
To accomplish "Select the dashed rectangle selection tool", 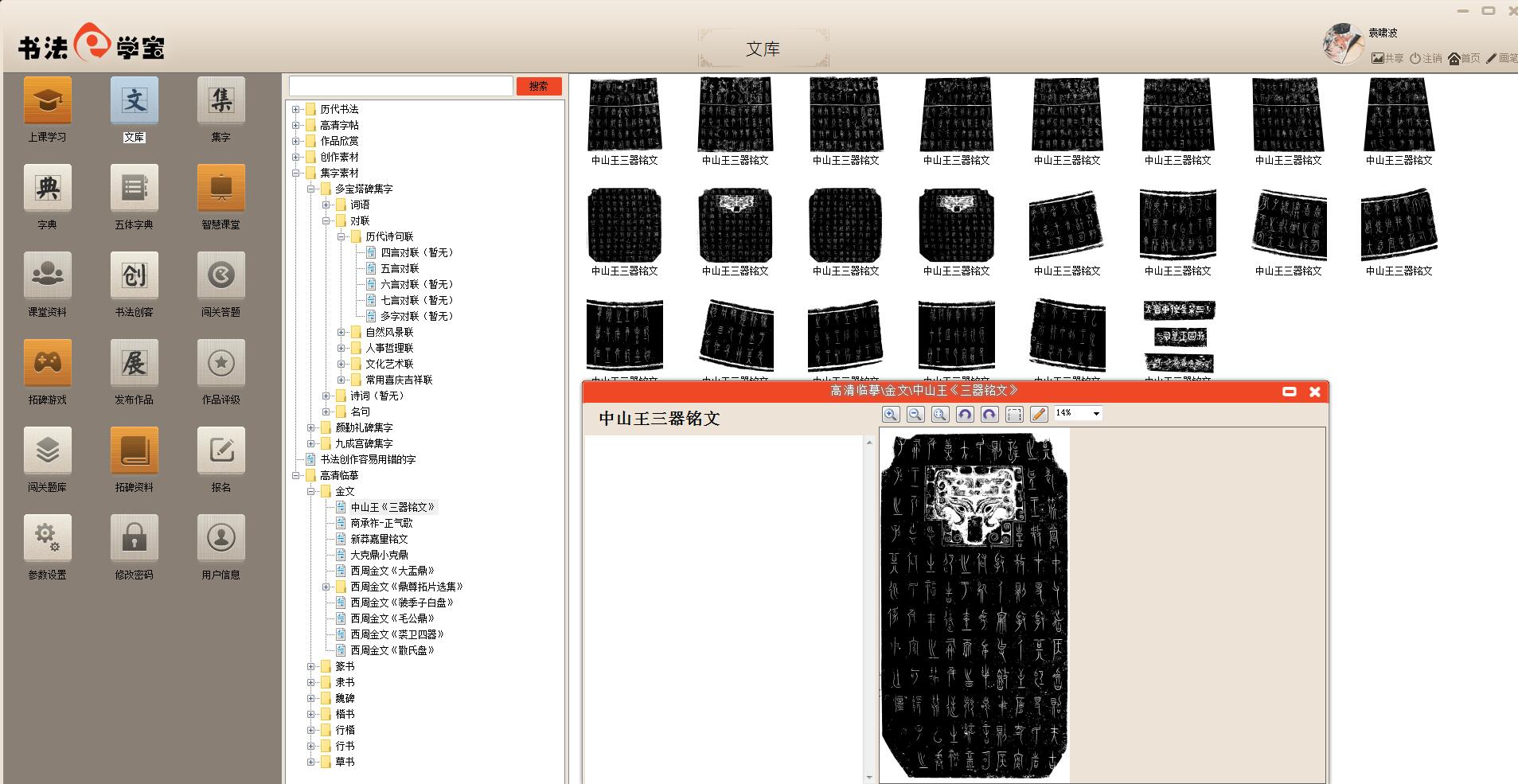I will click(1014, 414).
